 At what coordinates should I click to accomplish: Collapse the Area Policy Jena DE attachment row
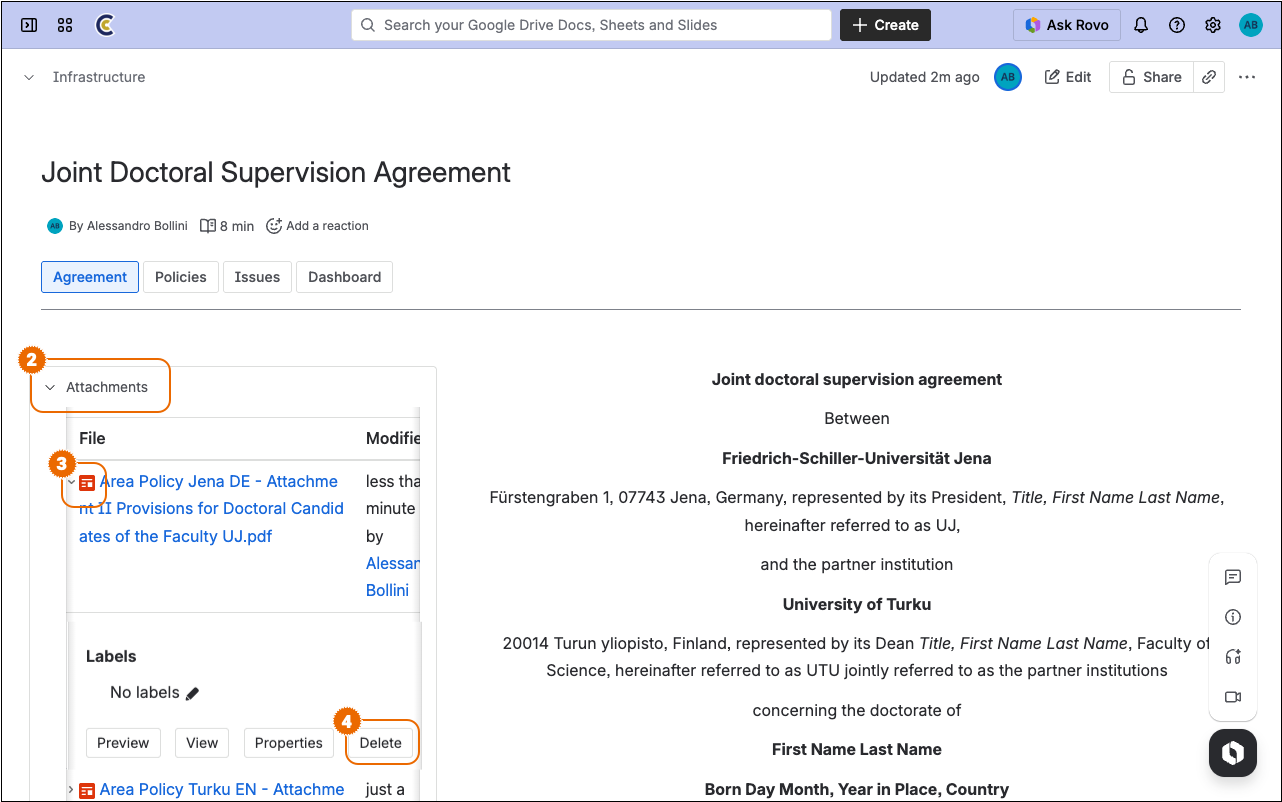[x=71, y=482]
